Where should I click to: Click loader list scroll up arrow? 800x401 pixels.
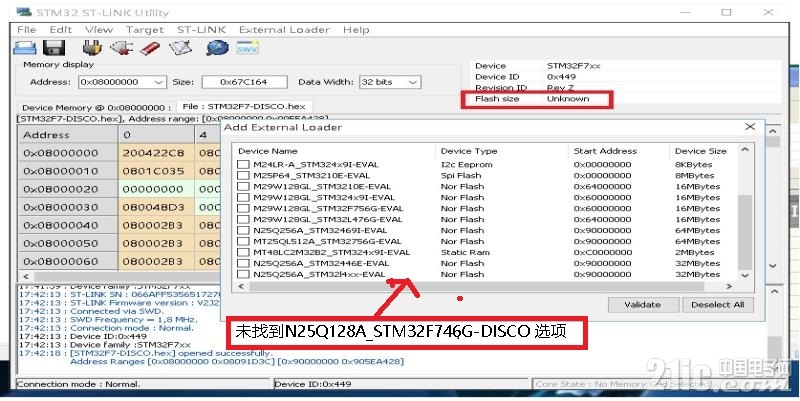tap(745, 150)
